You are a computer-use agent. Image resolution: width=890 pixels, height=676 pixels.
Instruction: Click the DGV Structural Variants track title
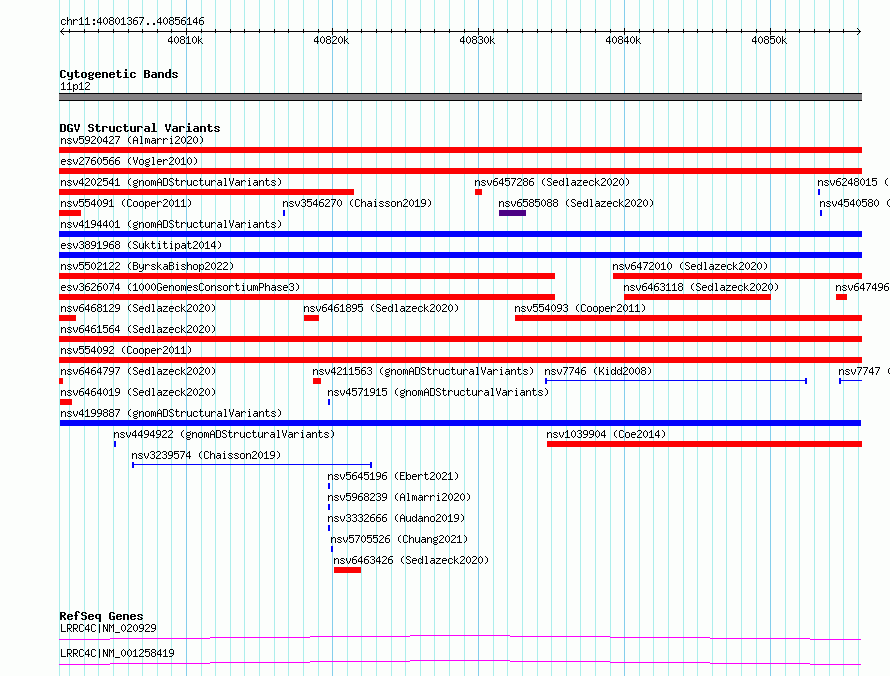click(x=140, y=128)
